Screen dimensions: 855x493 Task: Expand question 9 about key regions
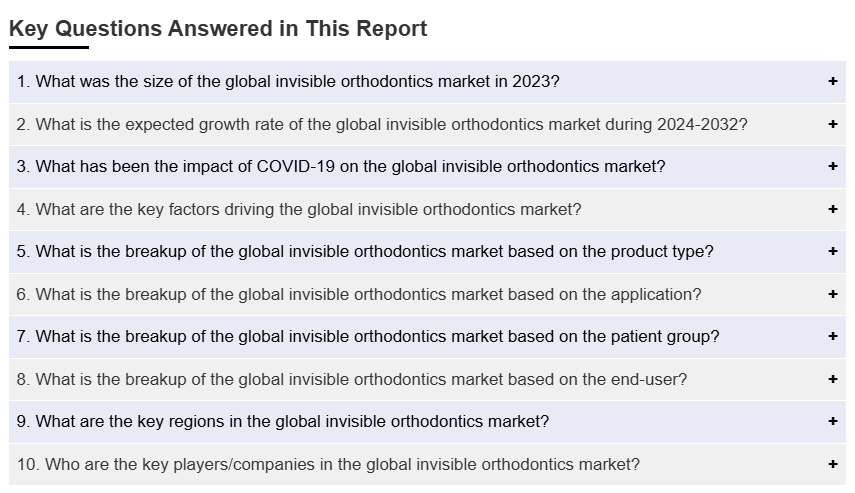pyautogui.click(x=283, y=422)
